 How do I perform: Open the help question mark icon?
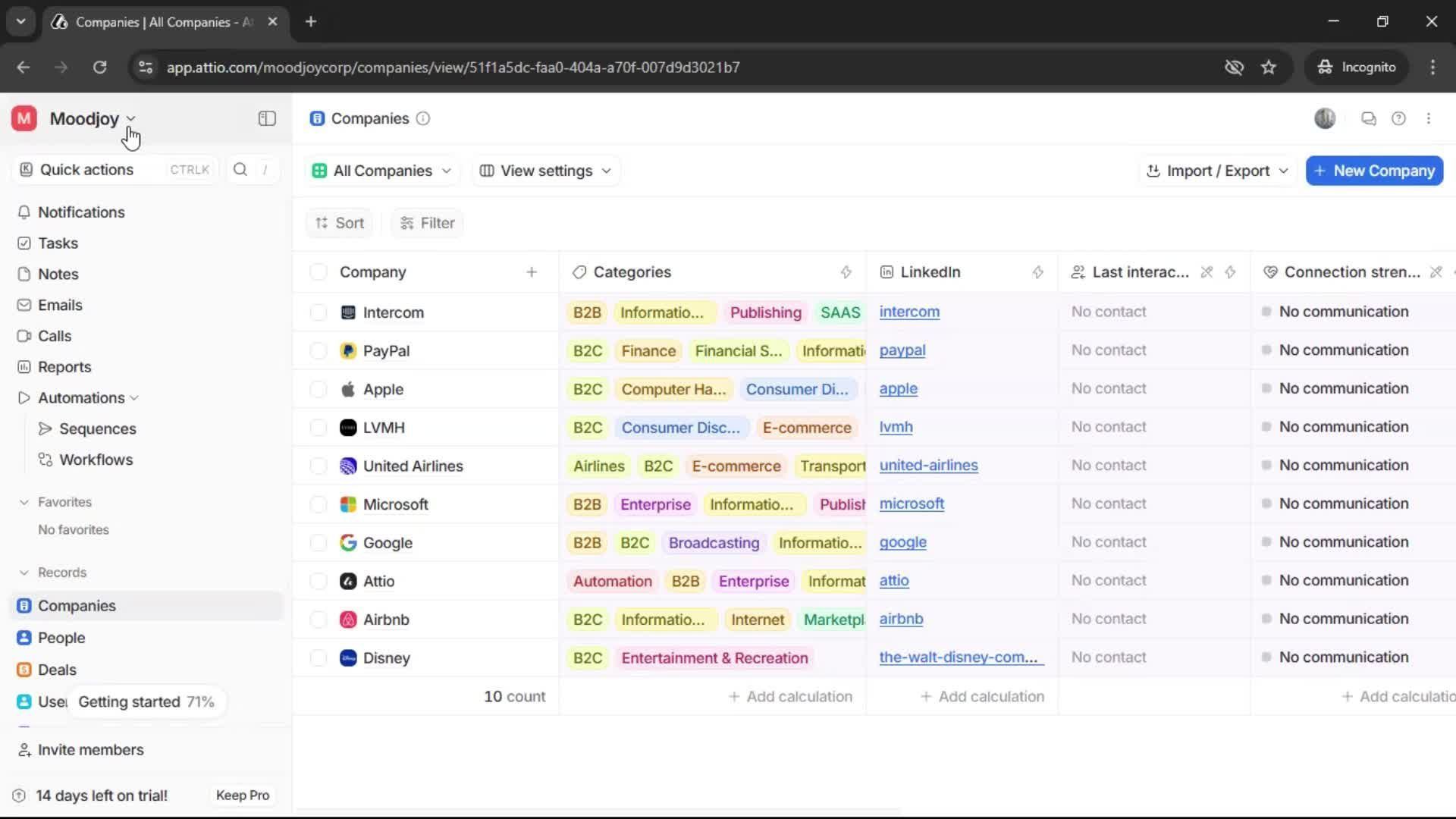click(x=1398, y=118)
